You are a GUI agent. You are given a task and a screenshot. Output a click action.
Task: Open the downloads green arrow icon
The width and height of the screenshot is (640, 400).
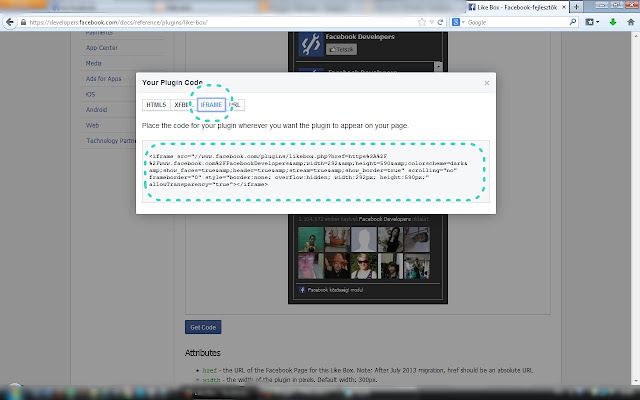coord(613,22)
